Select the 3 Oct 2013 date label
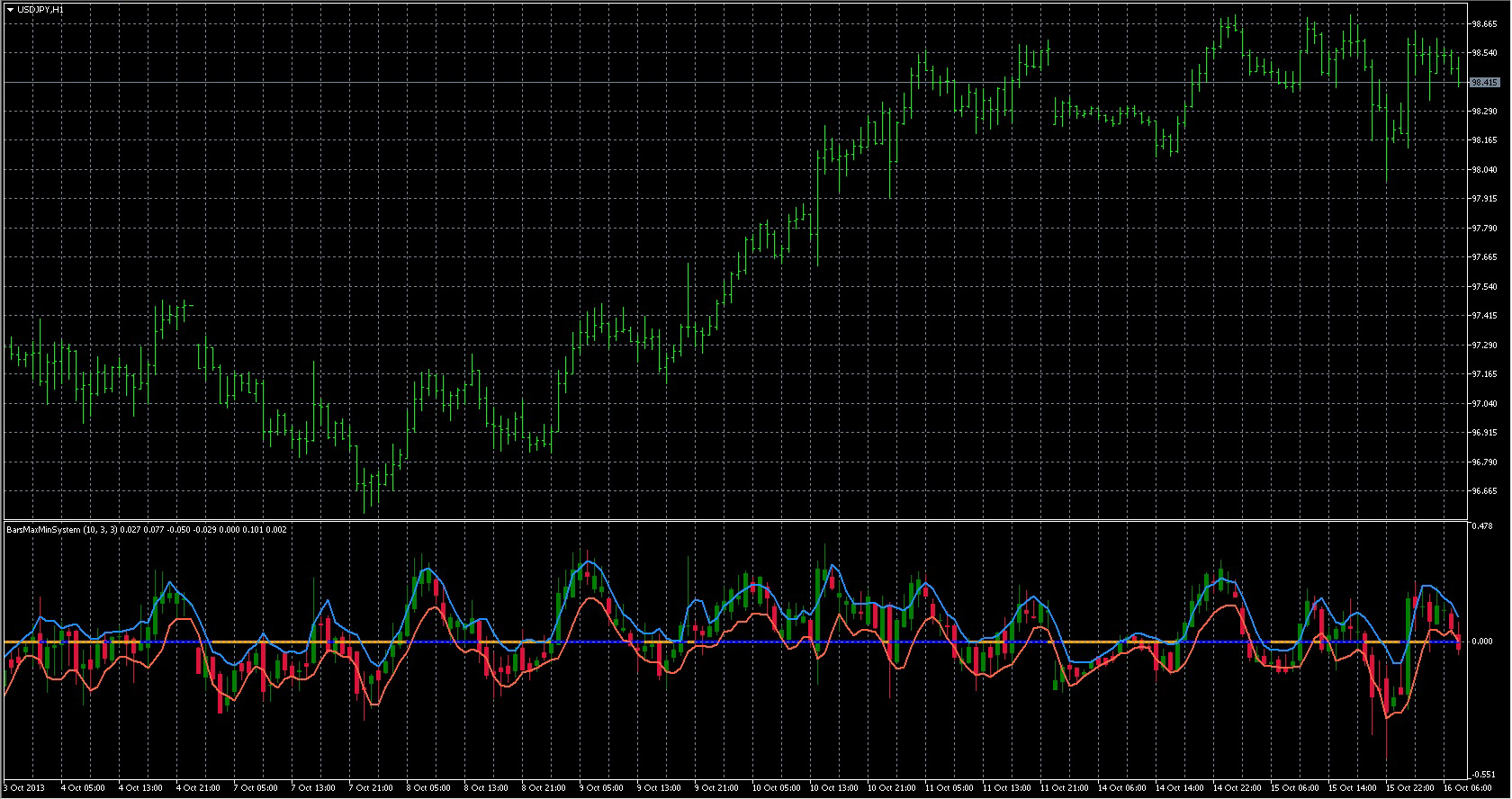The image size is (1512, 799). tap(23, 788)
